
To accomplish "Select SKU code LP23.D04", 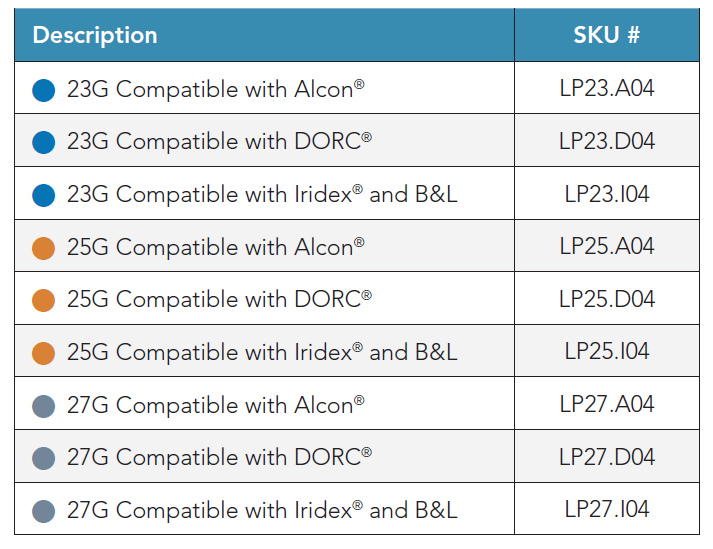I will click(x=606, y=141).
